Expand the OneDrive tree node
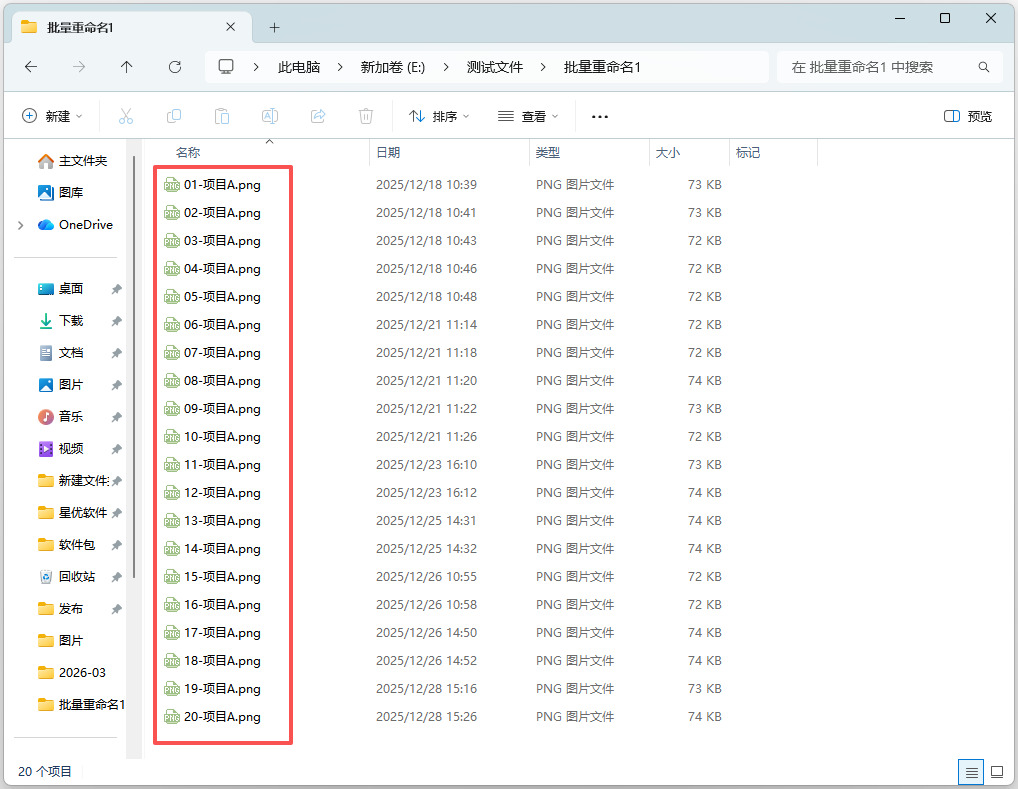Viewport: 1018px width, 789px height. click(21, 225)
